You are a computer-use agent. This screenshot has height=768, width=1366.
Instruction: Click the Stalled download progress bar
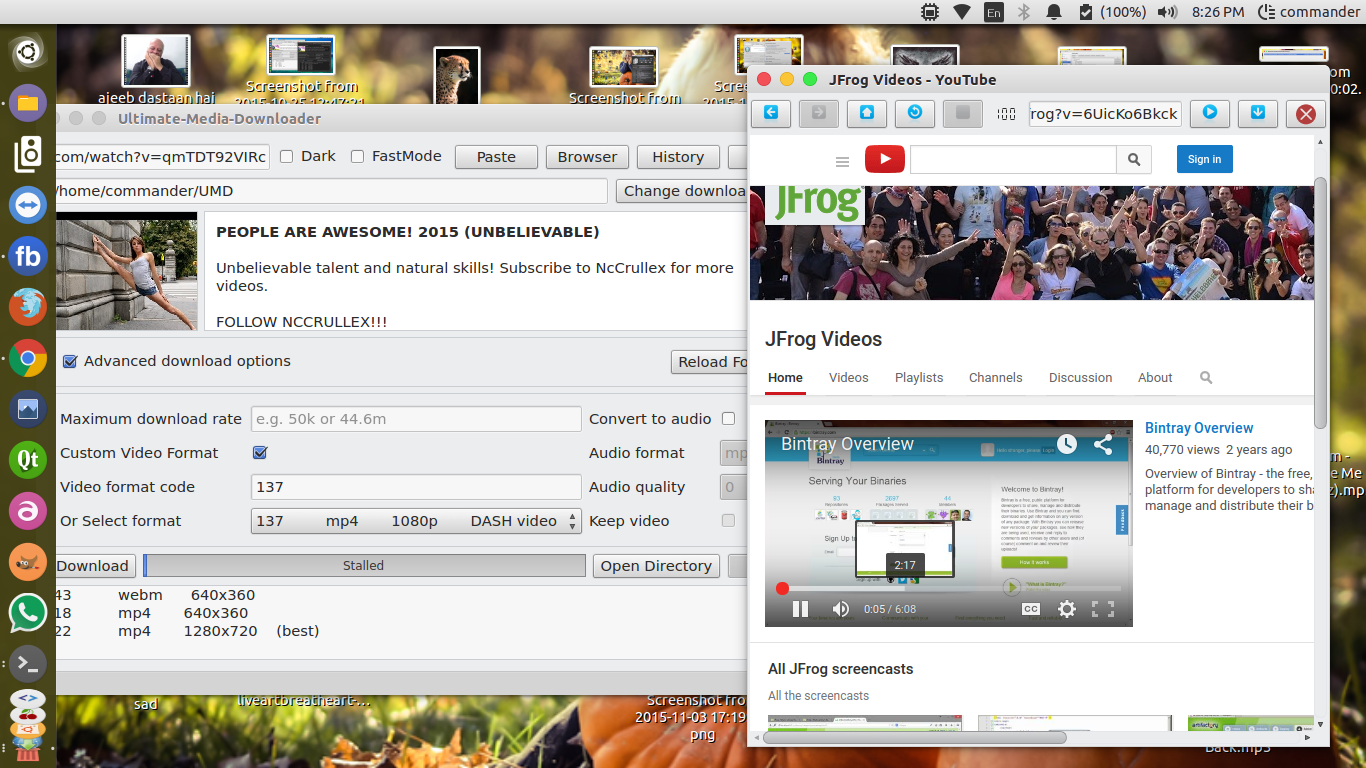point(364,566)
